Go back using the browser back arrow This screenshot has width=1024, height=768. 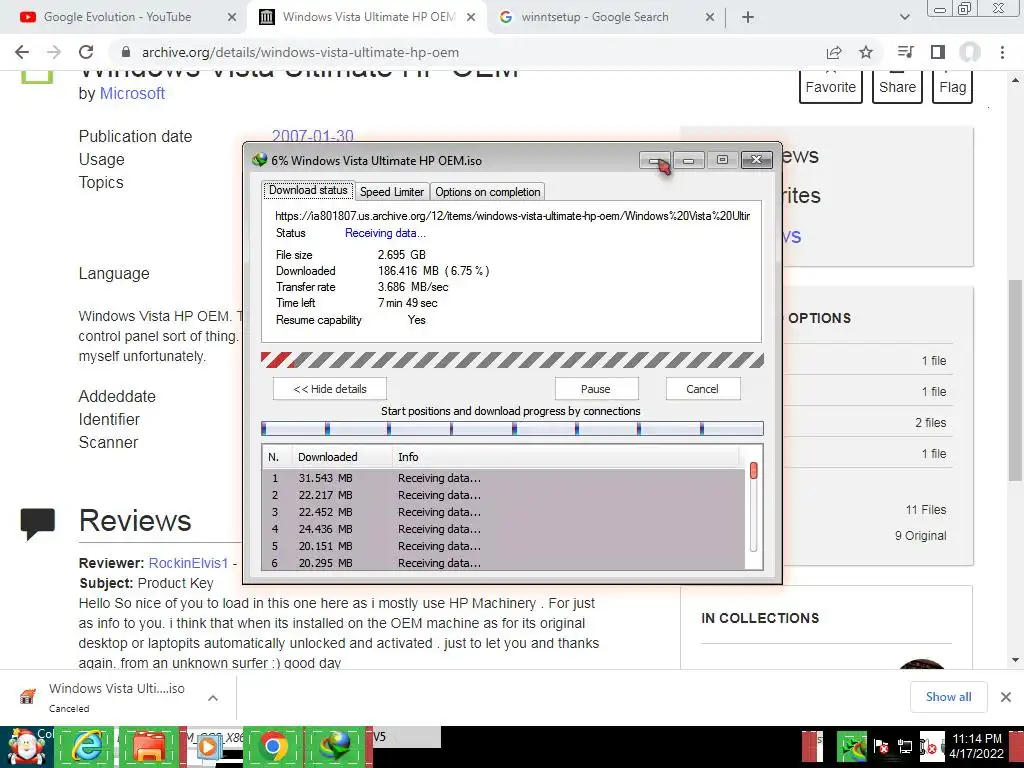point(22,52)
